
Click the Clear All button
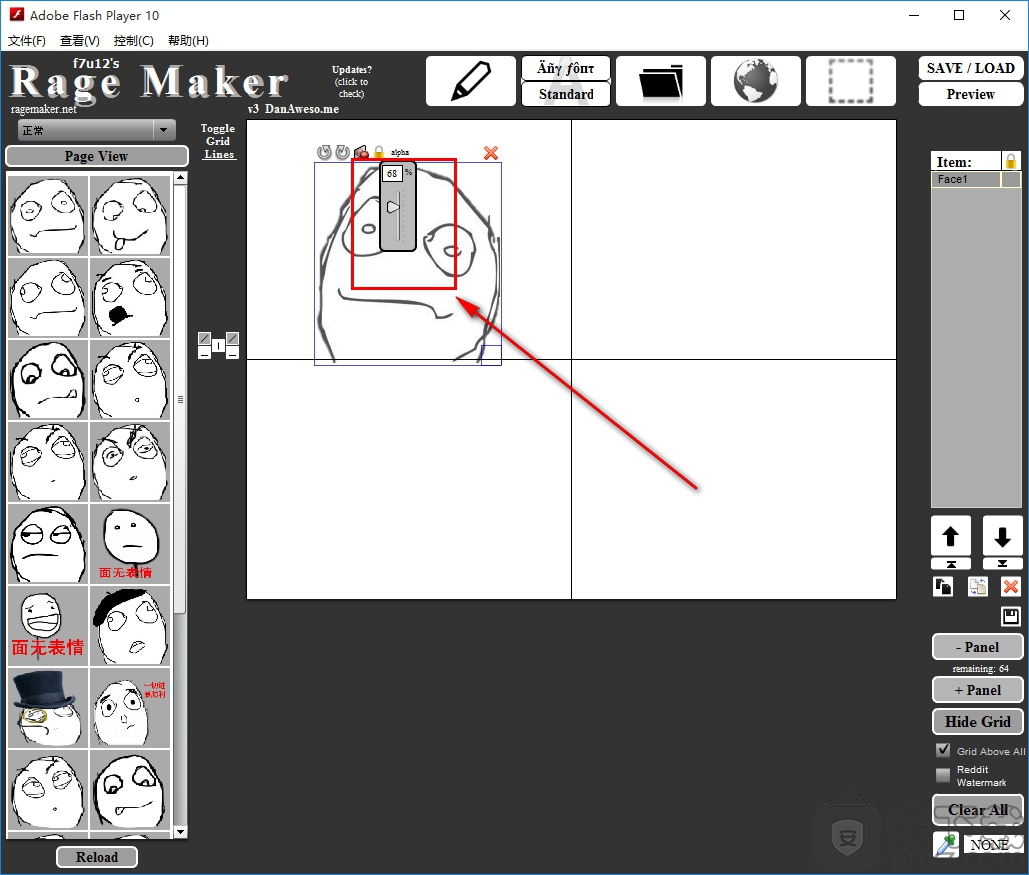pos(977,810)
